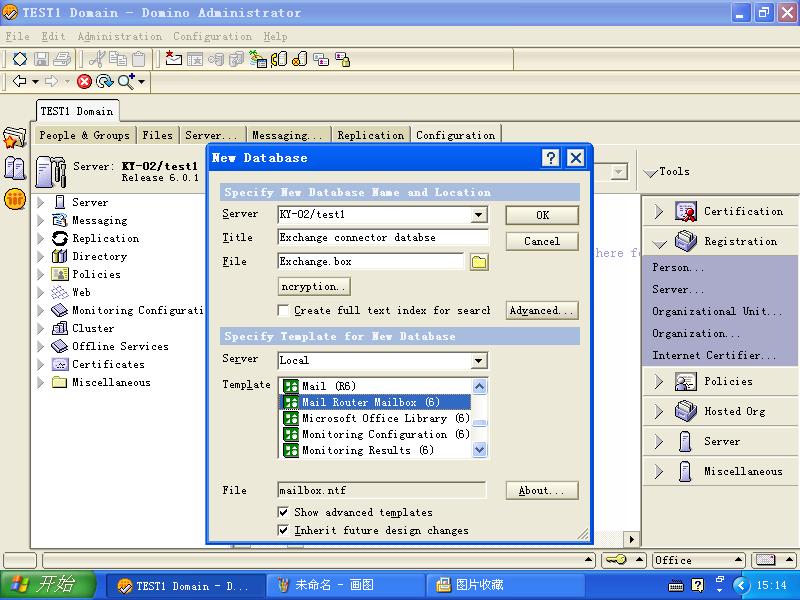Select Offline Services in the tree
This screenshot has height=600, width=800.
pos(120,346)
